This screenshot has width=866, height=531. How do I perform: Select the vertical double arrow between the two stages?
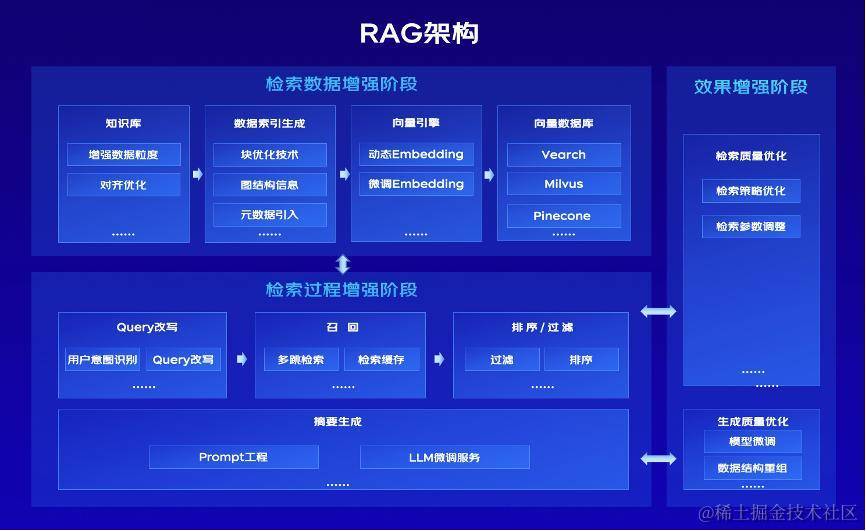(343, 264)
